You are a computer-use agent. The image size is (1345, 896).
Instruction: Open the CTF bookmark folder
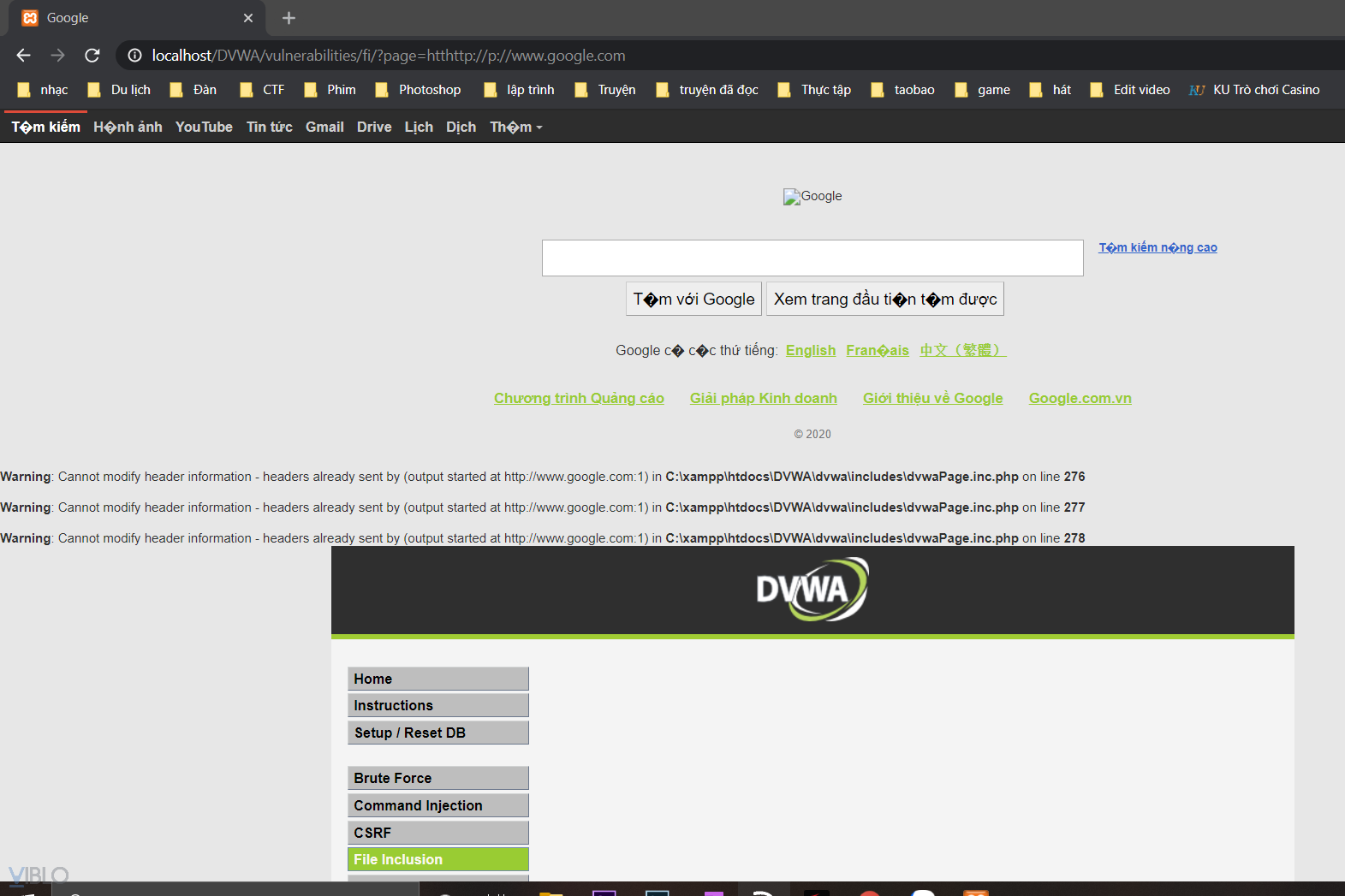point(262,90)
